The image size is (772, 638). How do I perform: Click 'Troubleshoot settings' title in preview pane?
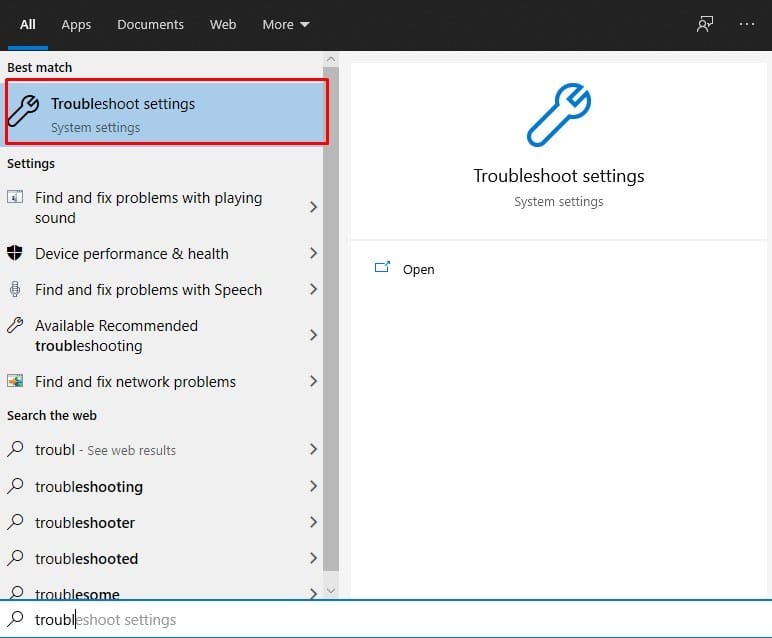(x=558, y=176)
